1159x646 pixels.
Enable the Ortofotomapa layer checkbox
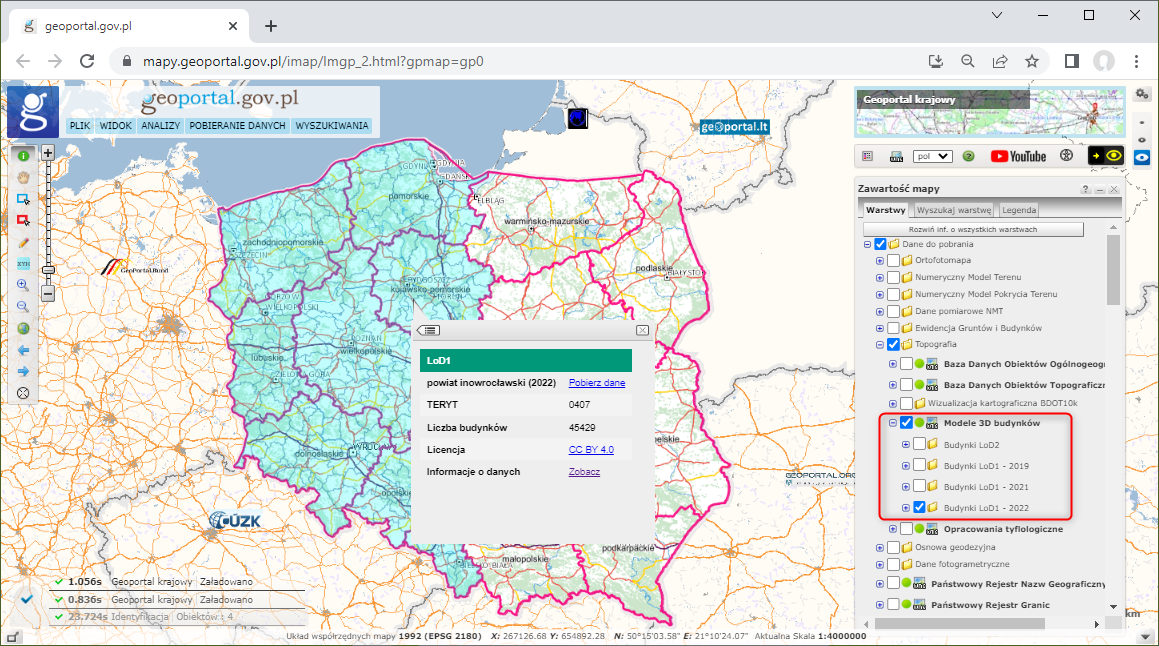893,260
